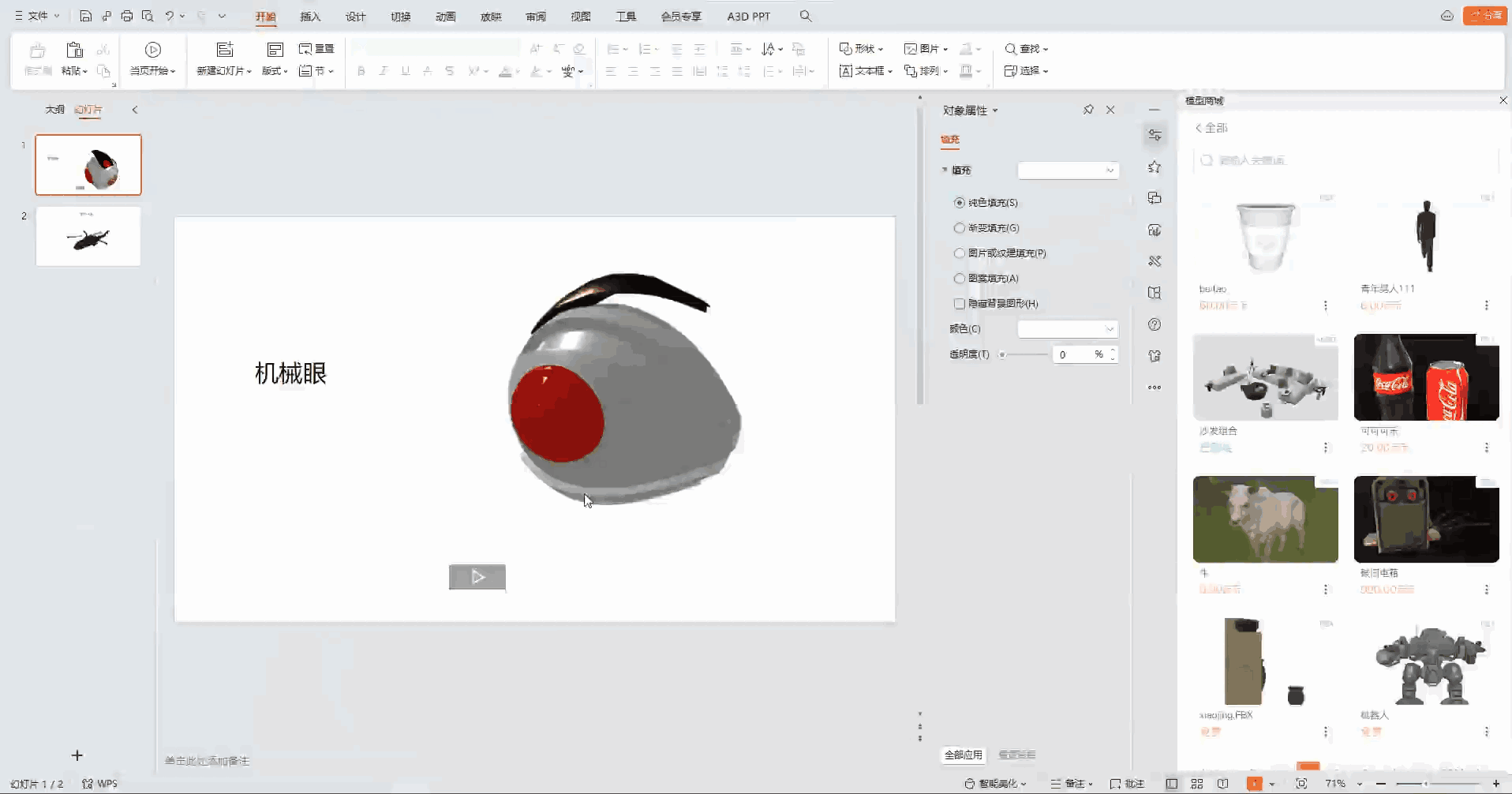1512x794 pixels.
Task: Switch to the A3D PPT tab
Action: (748, 17)
